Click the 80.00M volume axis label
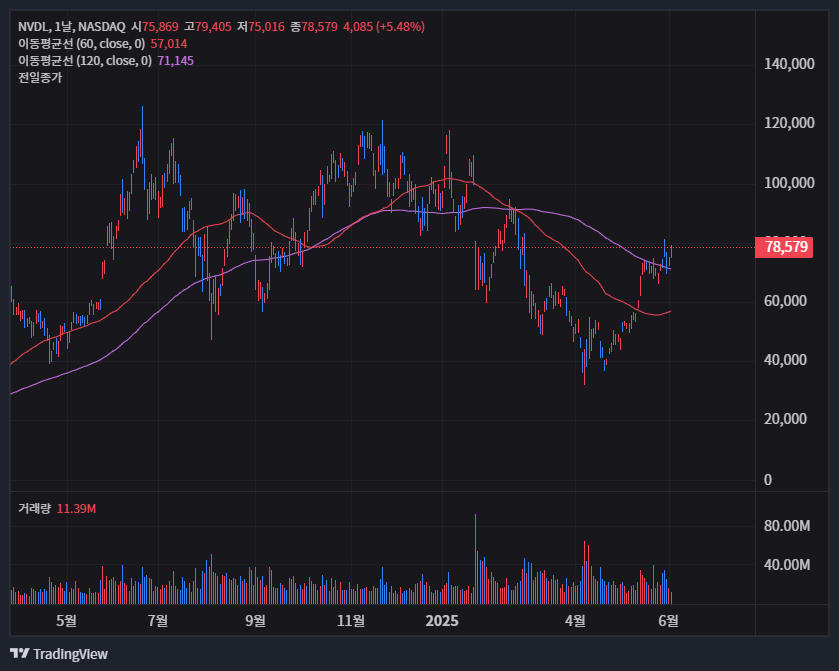This screenshot has width=839, height=671. (x=787, y=526)
